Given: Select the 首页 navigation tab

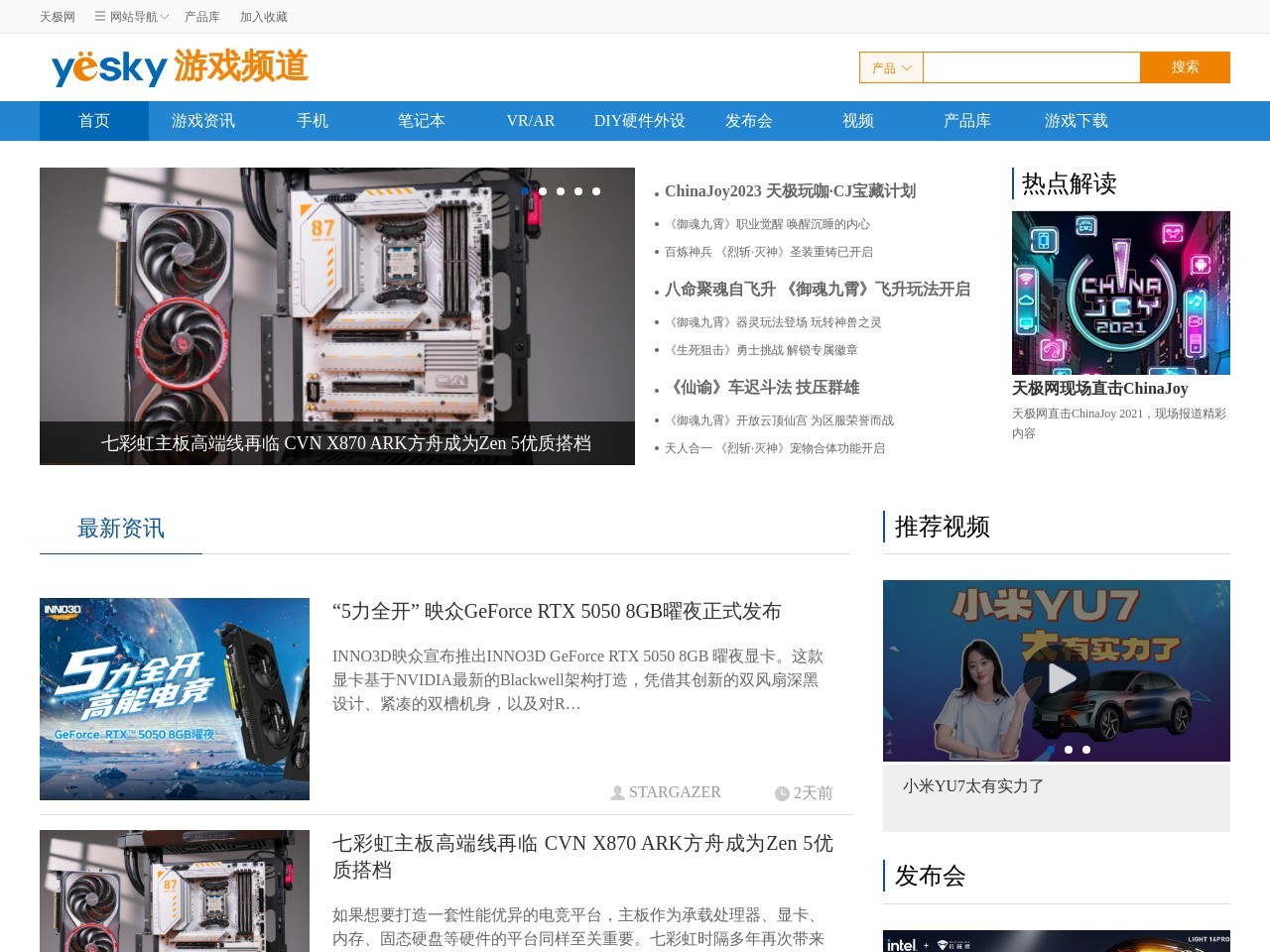Looking at the screenshot, I should click(x=94, y=121).
